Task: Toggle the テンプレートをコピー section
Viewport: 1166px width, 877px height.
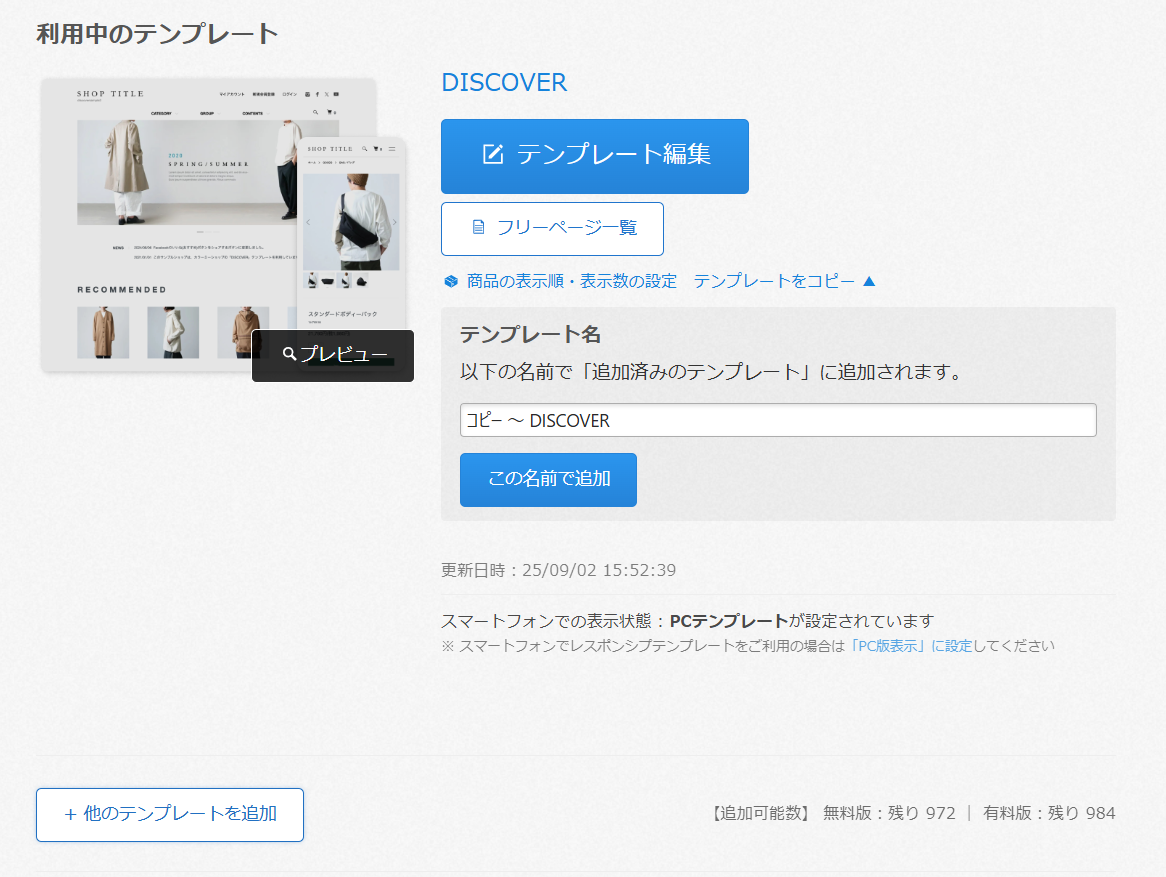Action: point(773,281)
